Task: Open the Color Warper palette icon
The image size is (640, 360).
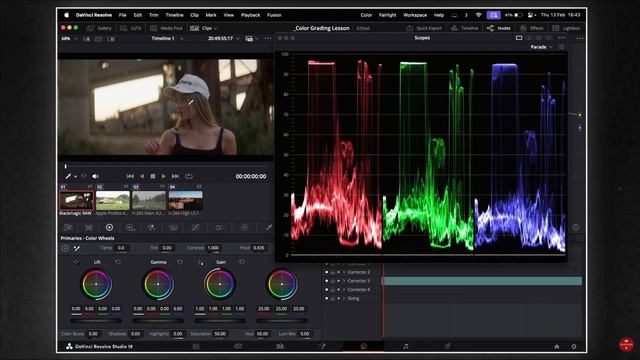Action: (244, 227)
